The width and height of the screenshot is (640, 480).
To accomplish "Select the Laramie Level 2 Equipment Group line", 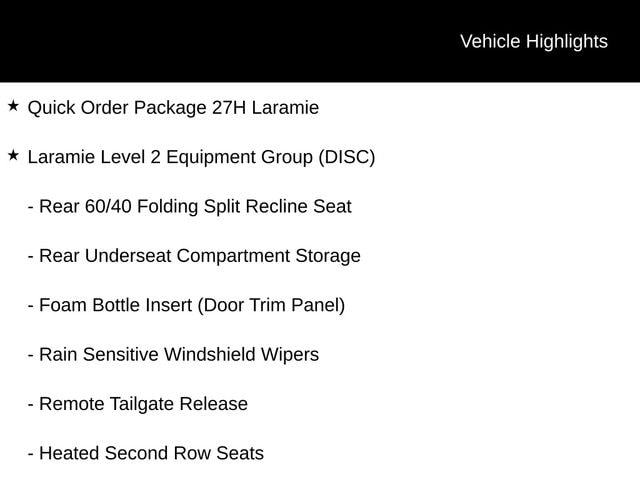I will (x=201, y=157).
